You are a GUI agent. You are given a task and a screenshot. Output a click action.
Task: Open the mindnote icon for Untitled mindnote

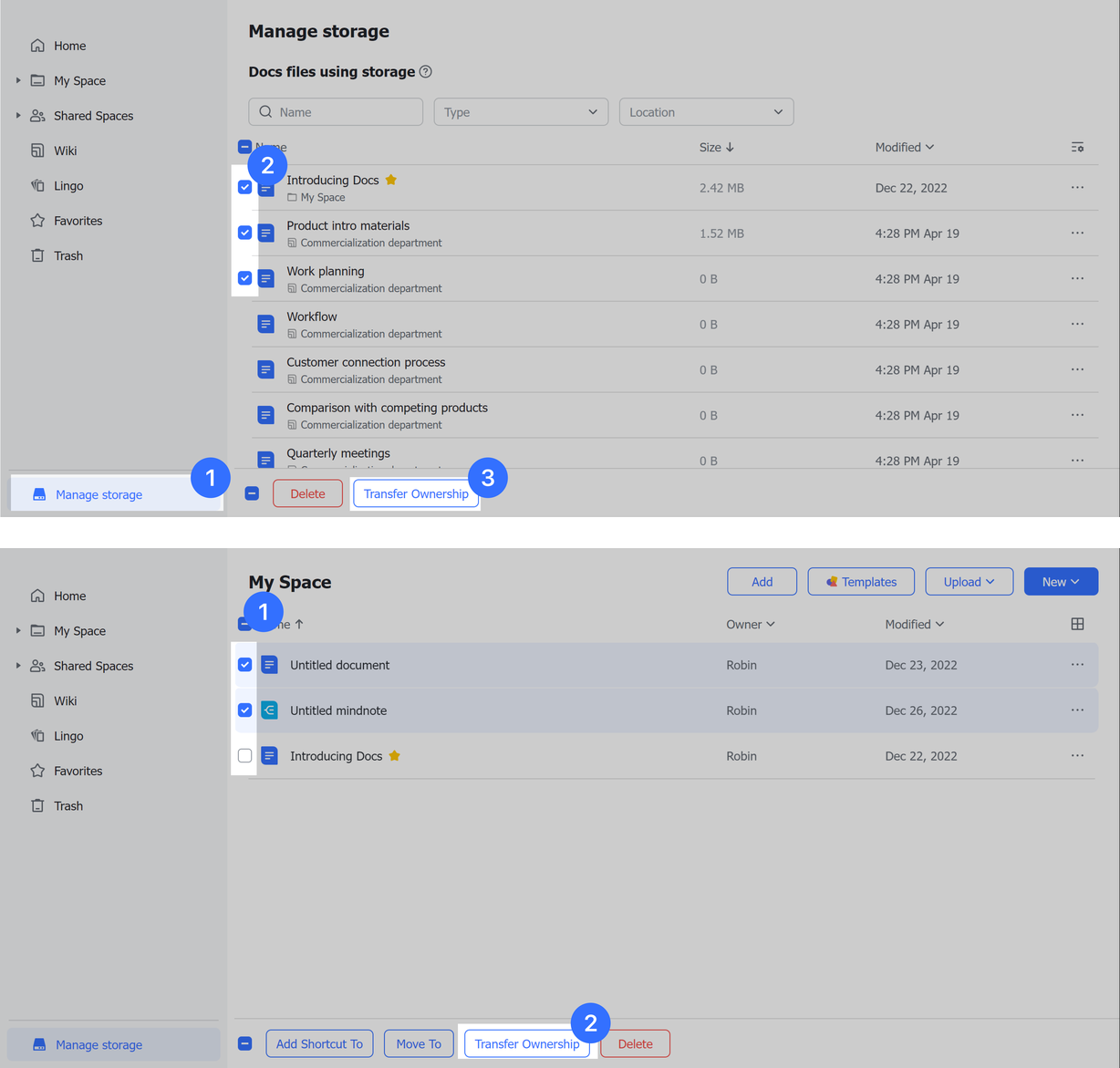269,710
